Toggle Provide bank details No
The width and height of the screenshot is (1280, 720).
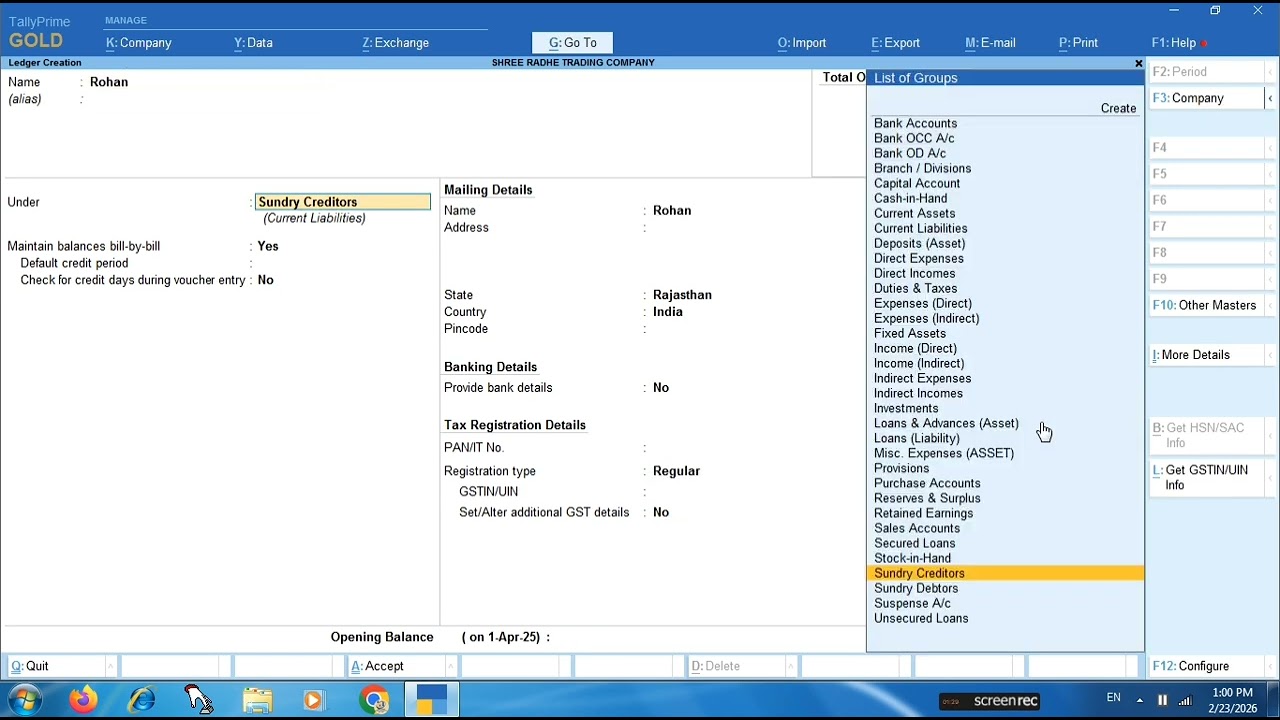[x=661, y=388]
